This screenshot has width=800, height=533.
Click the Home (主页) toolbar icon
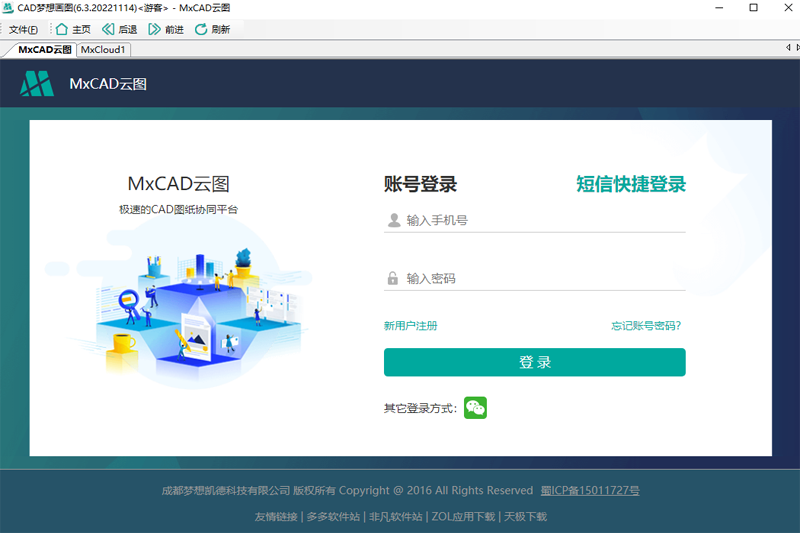[62, 29]
